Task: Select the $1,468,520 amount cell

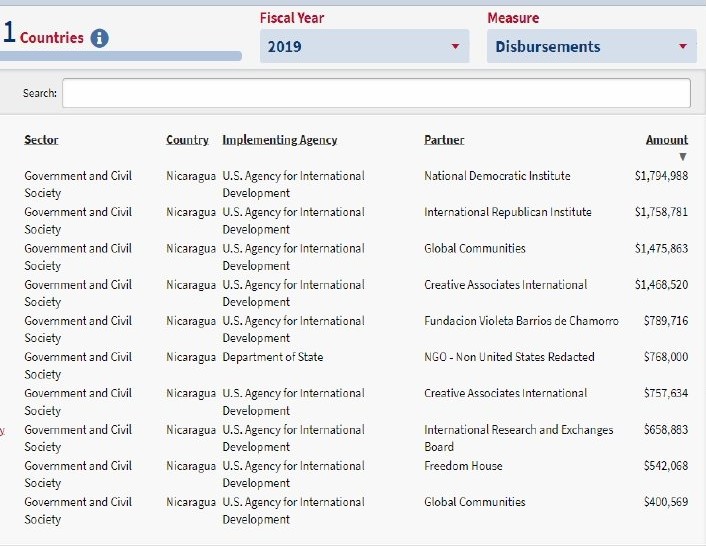Action: (x=661, y=285)
